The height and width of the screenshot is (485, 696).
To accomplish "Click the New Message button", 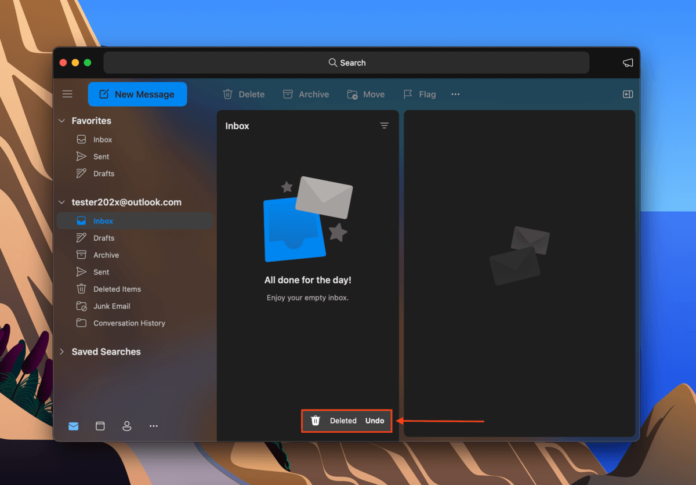I will pyautogui.click(x=137, y=94).
